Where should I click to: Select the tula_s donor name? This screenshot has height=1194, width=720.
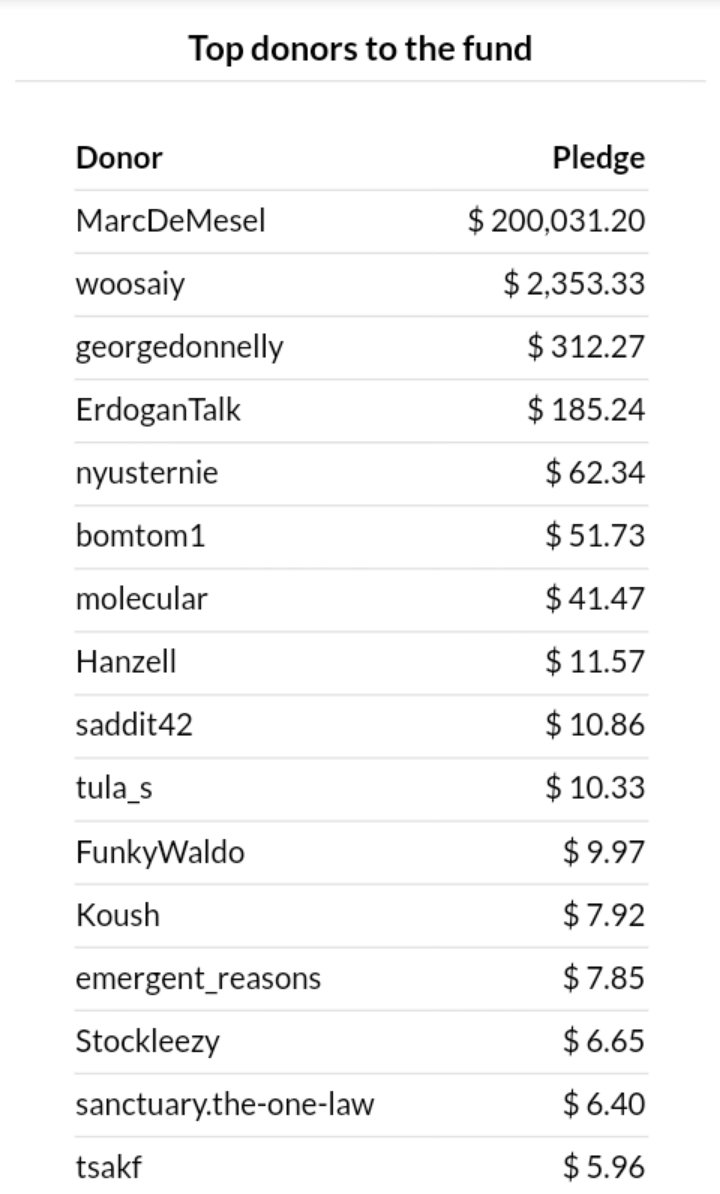114,788
